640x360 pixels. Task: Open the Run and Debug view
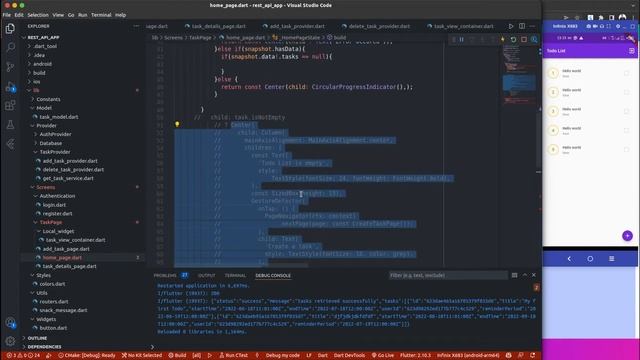[10, 87]
